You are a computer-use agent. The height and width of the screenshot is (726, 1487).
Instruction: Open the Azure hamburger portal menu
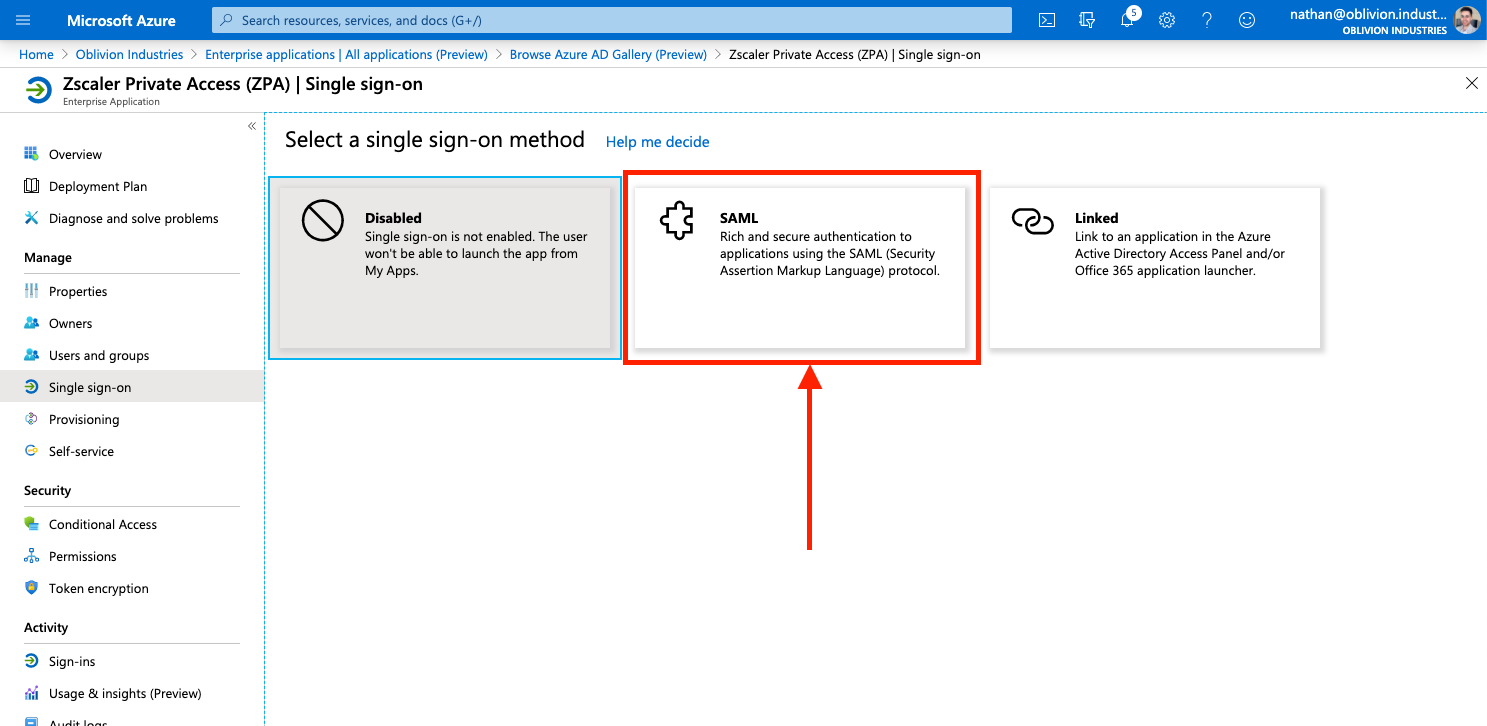point(23,20)
